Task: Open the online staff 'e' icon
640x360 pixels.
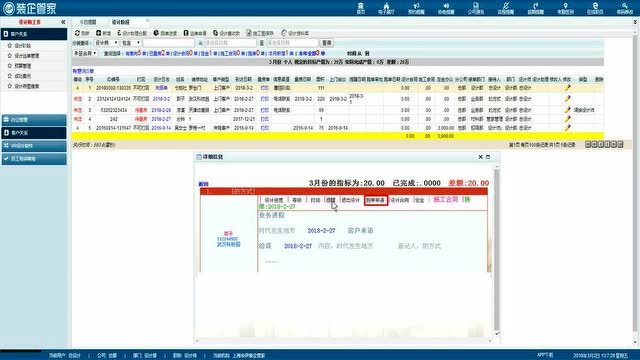Action: (x=595, y=8)
